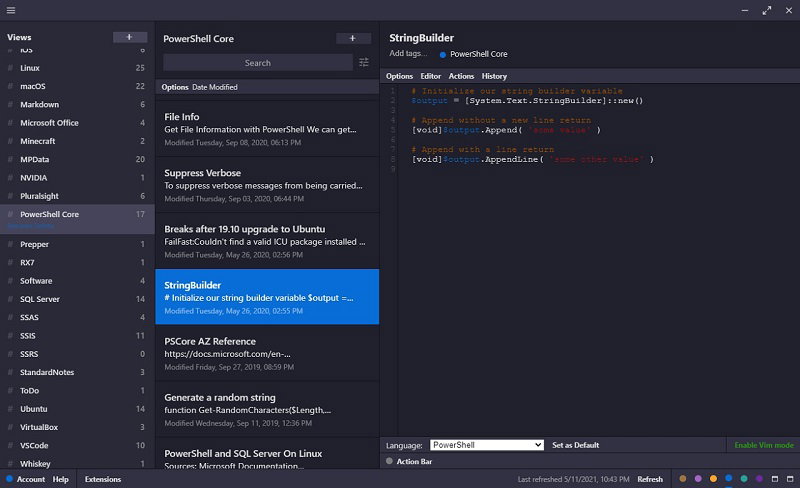This screenshot has height=488, width=800.
Task: Create a new note in PowerShell Core
Action: click(353, 38)
